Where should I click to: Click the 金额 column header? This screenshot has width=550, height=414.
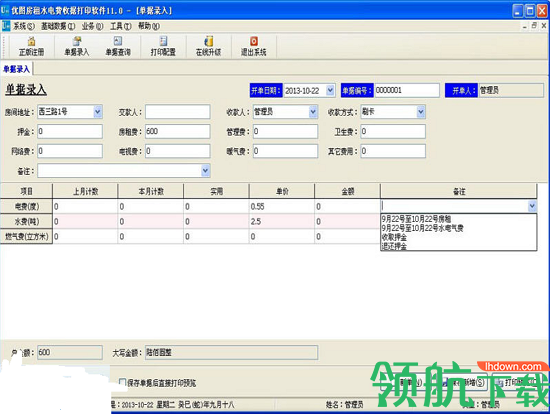(348, 191)
